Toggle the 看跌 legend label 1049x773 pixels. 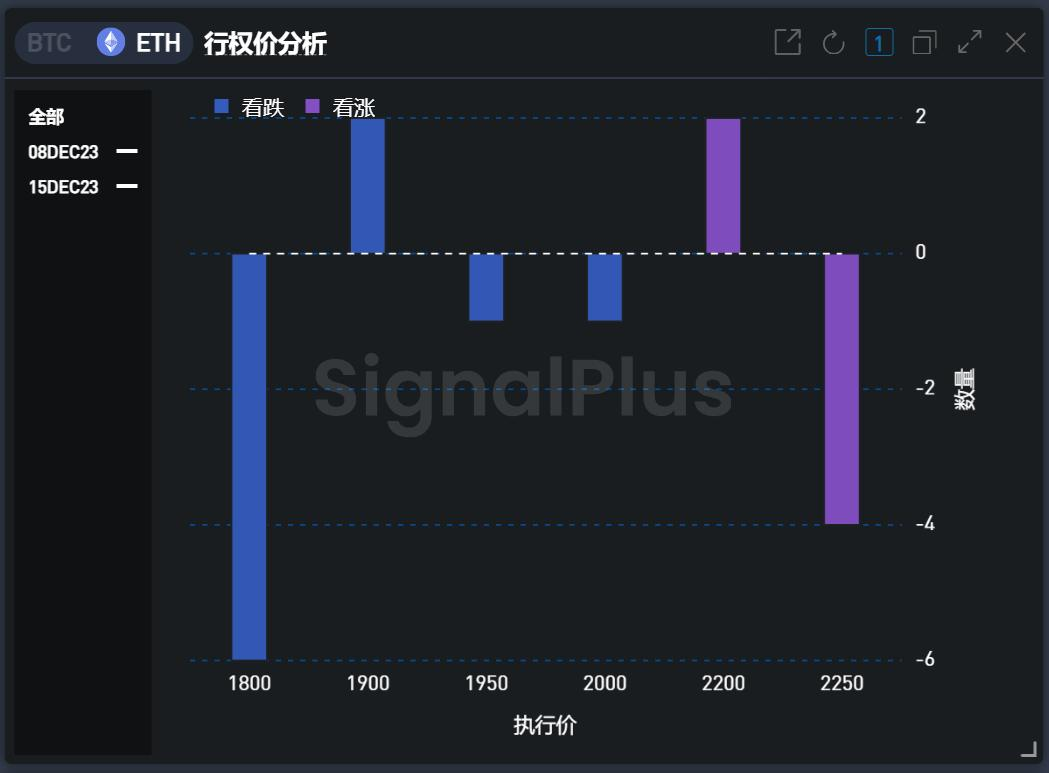[x=263, y=108]
